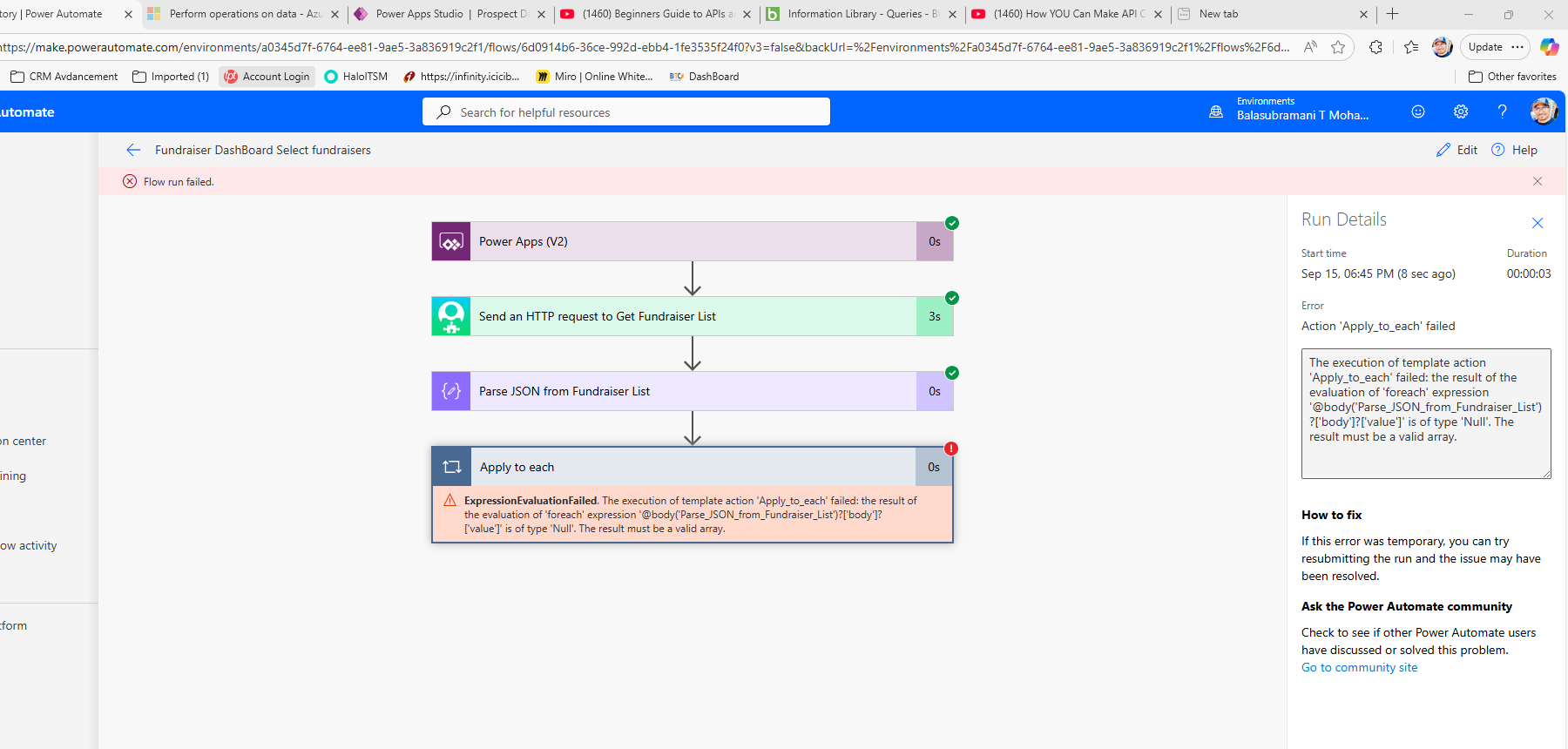
Task: Open the HaloITSM bookmark
Action: pyautogui.click(x=355, y=77)
